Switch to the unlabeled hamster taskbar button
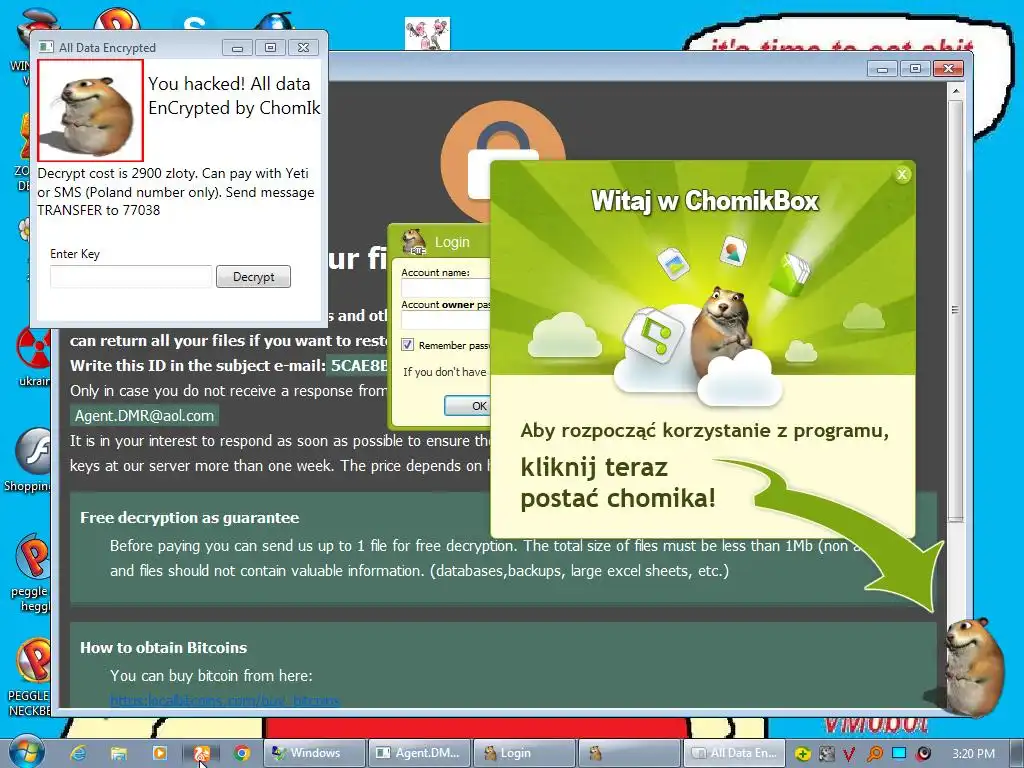This screenshot has width=1024, height=768. 628,753
